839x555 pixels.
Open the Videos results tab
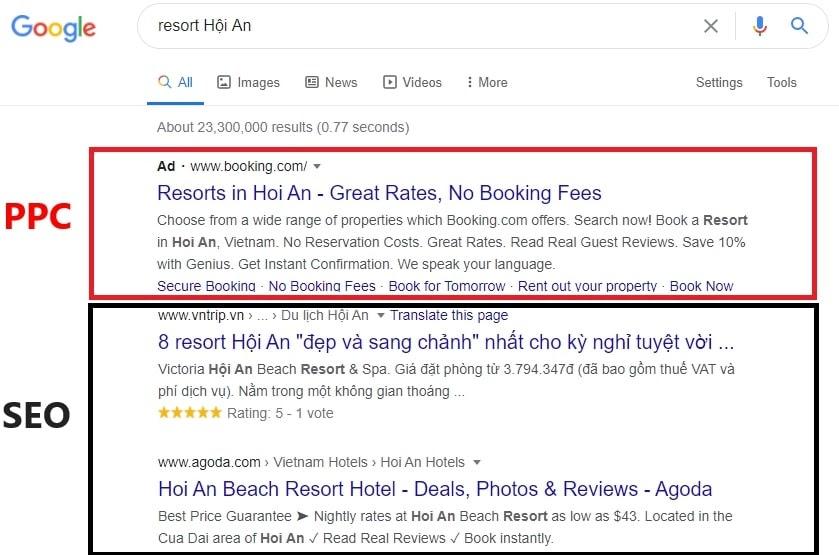[412, 82]
